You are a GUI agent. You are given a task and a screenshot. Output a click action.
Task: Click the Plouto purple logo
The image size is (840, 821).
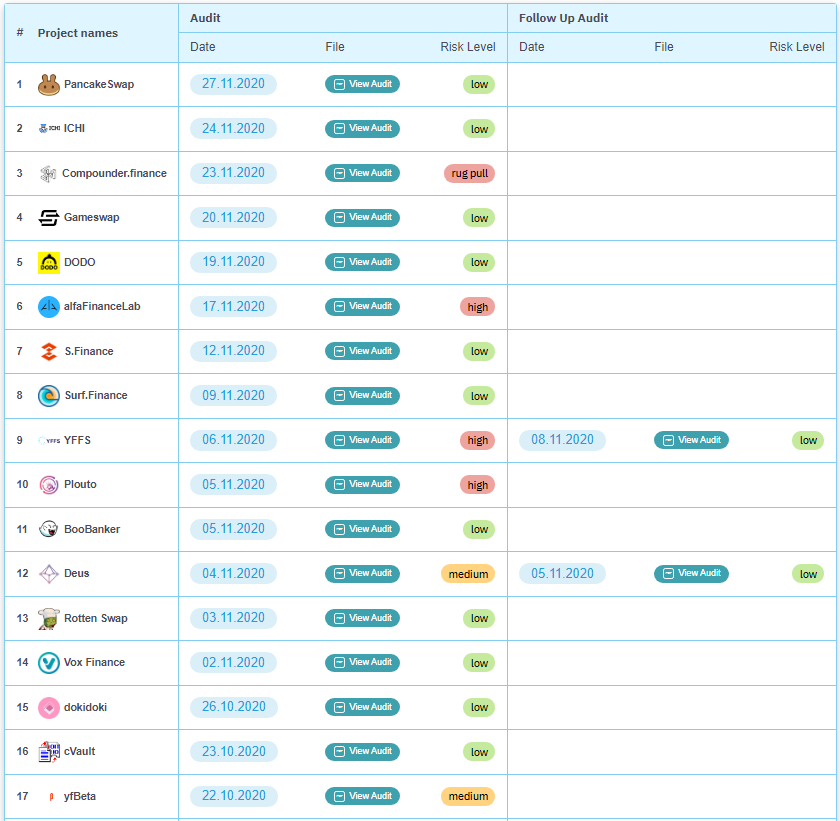coord(49,485)
